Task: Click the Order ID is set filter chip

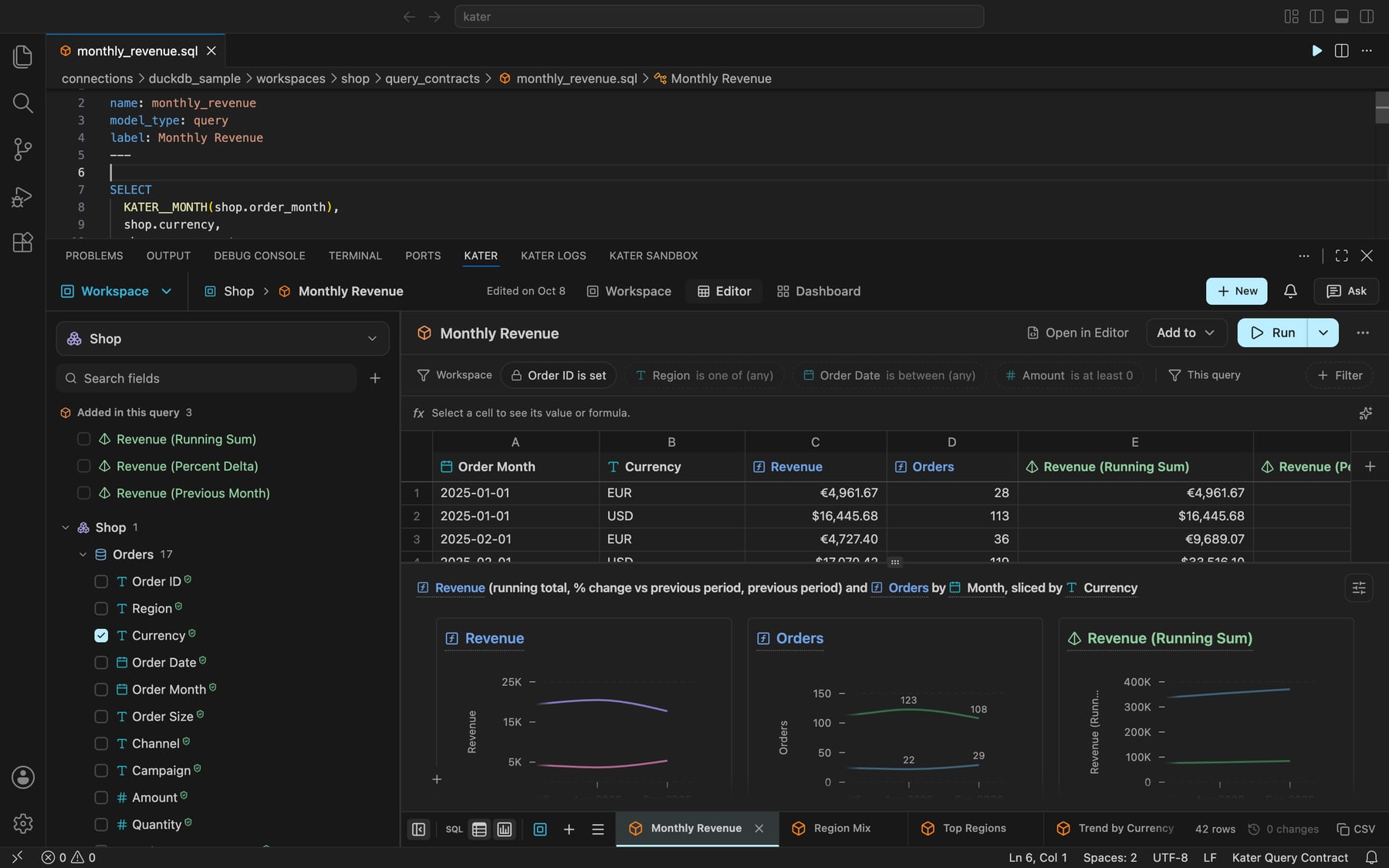Action: pyautogui.click(x=559, y=375)
